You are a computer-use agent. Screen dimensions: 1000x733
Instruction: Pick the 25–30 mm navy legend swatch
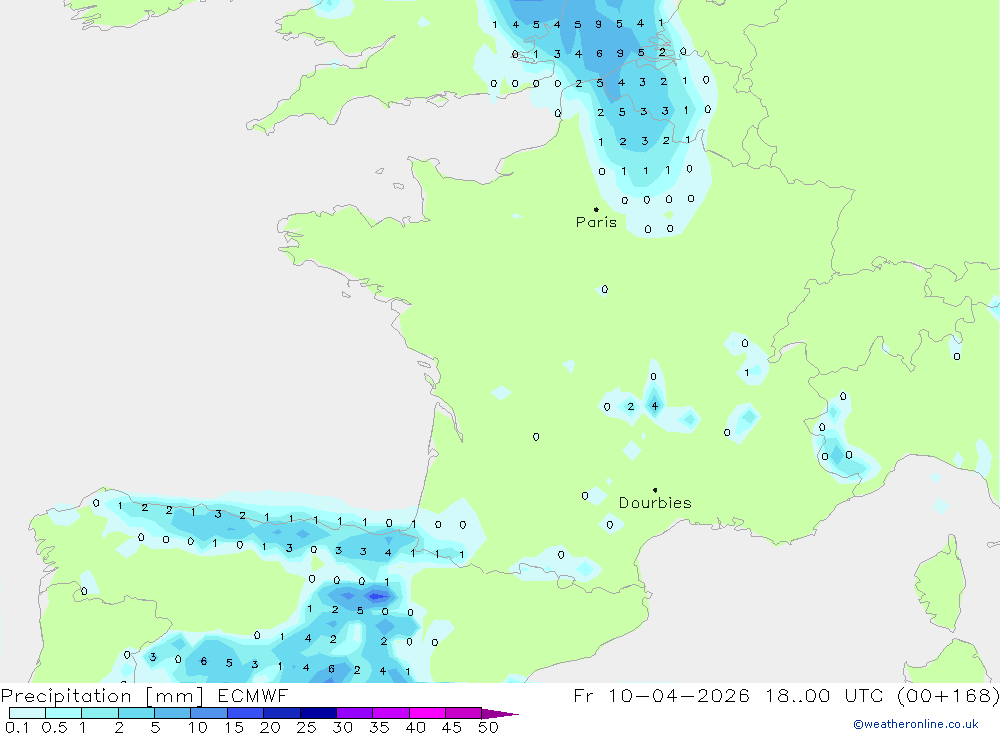[x=318, y=713]
